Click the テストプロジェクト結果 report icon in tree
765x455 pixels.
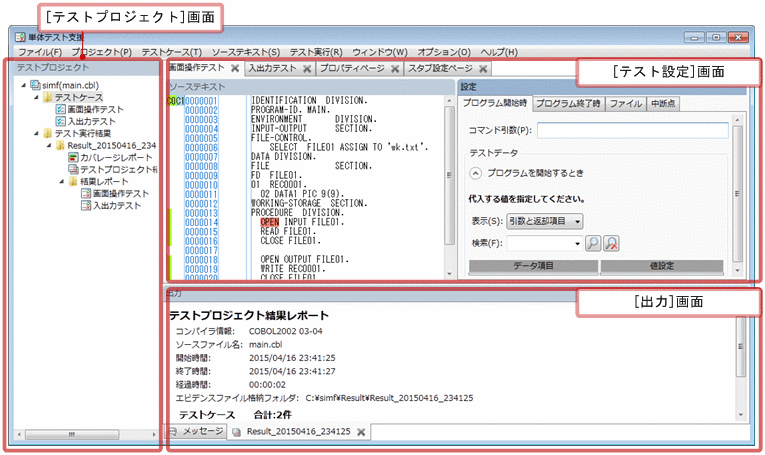(x=73, y=169)
